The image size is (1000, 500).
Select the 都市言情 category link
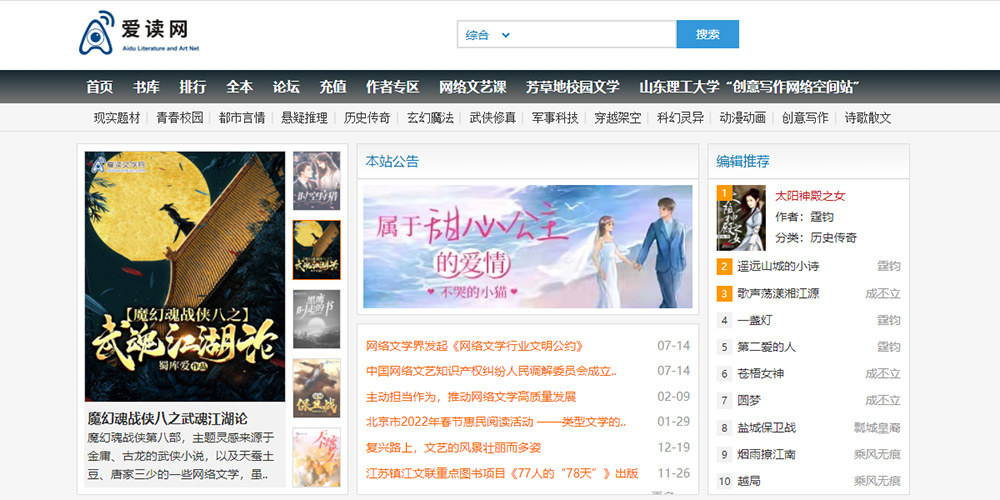(242, 118)
